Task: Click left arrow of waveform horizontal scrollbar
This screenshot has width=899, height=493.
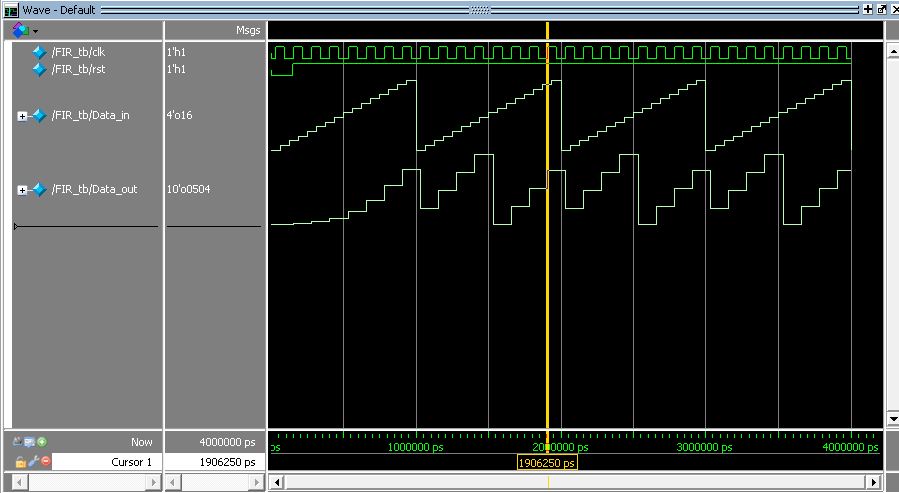Action: pyautogui.click(x=277, y=482)
